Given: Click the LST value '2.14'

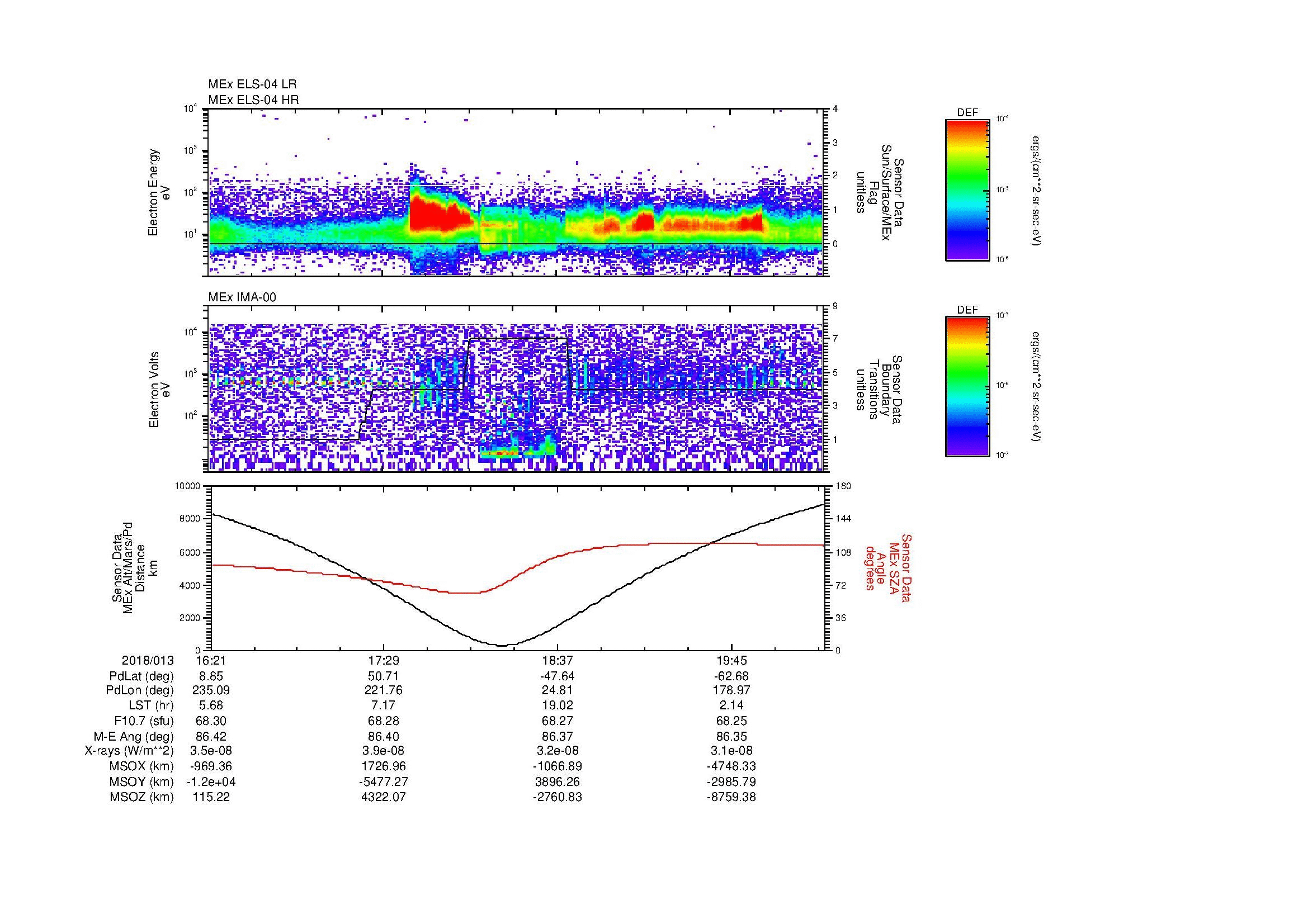Looking at the screenshot, I should tap(731, 705).
